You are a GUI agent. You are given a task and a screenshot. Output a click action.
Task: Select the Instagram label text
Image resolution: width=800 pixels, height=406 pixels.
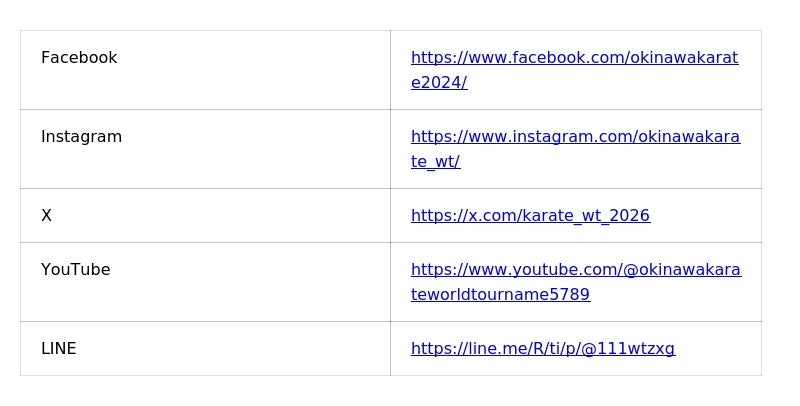pos(81,137)
